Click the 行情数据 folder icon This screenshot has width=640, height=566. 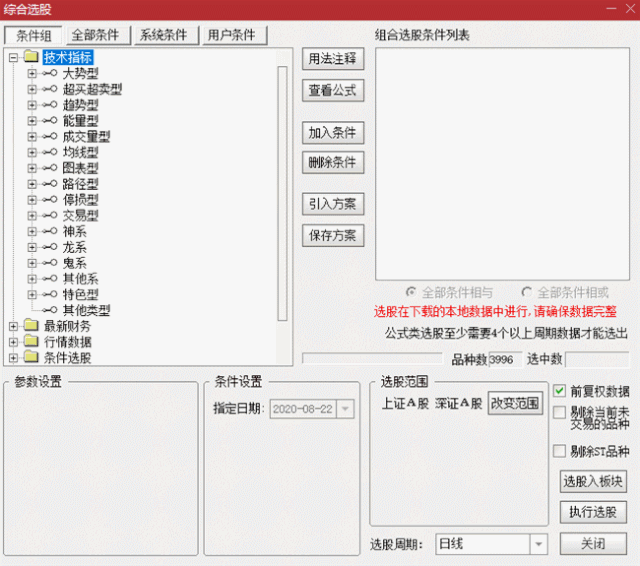(31, 341)
